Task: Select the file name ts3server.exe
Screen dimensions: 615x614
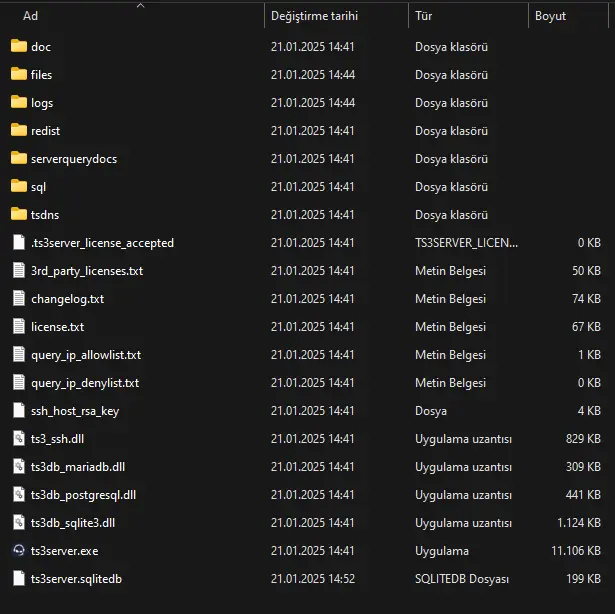Action: click(65, 551)
